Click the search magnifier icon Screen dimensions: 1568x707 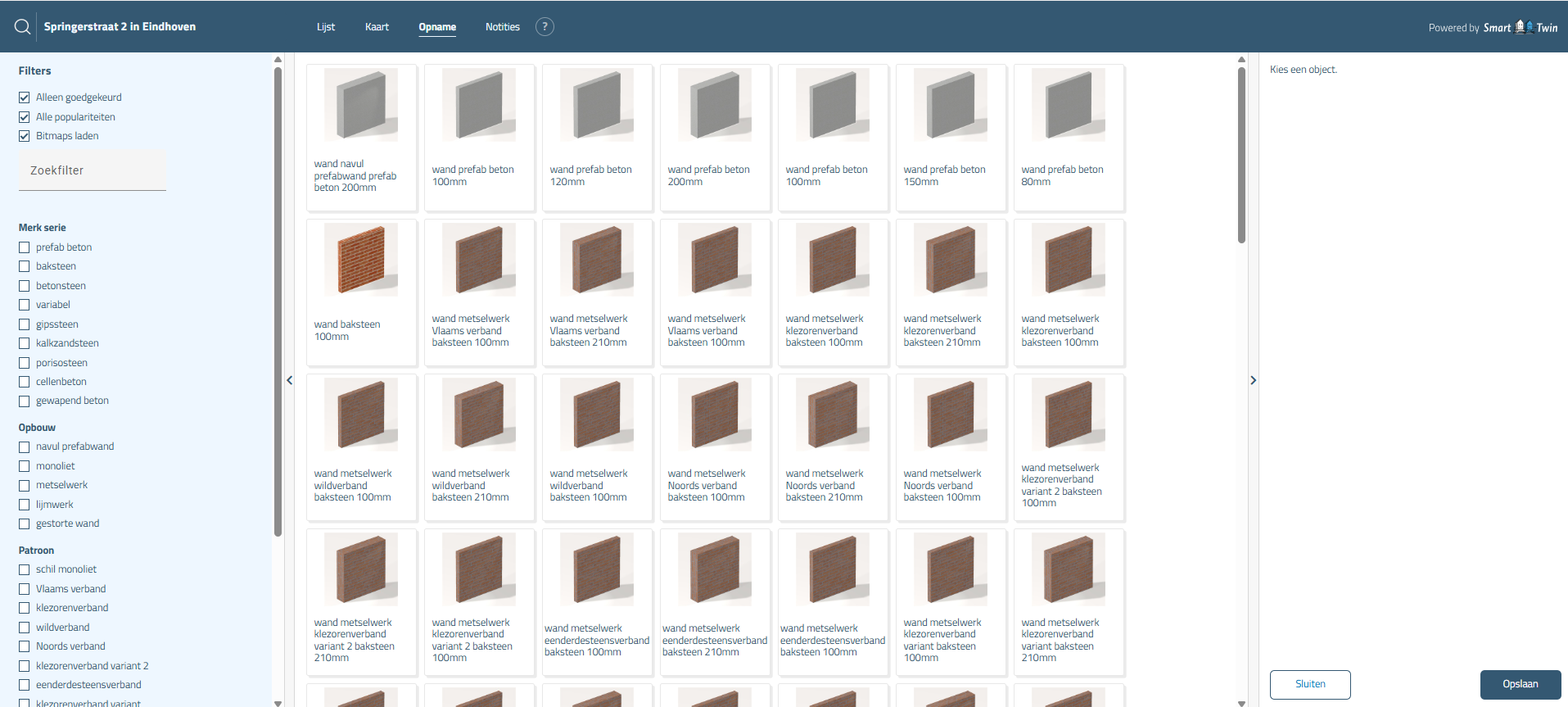point(22,27)
